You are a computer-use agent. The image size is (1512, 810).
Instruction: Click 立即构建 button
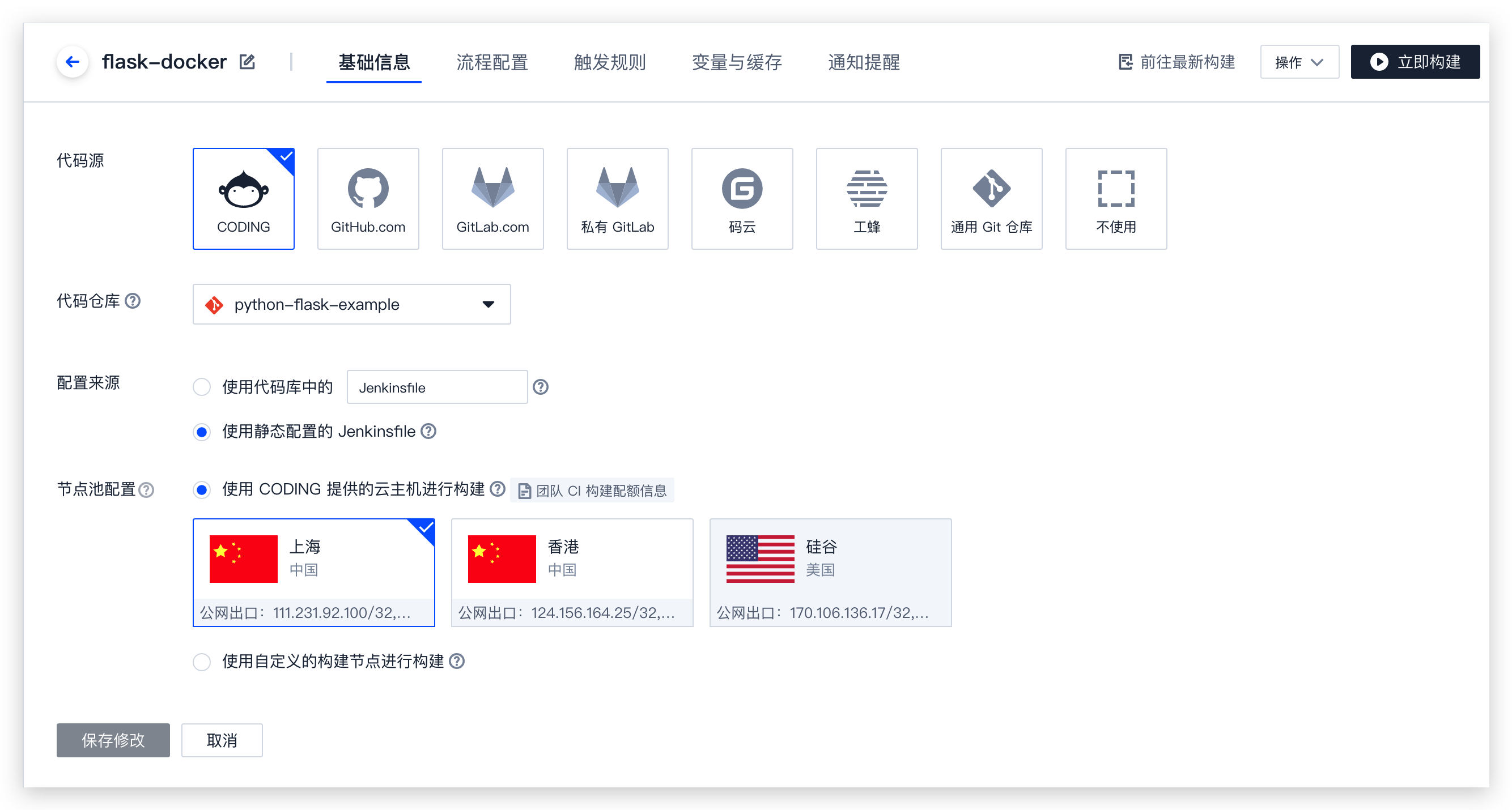click(1415, 62)
